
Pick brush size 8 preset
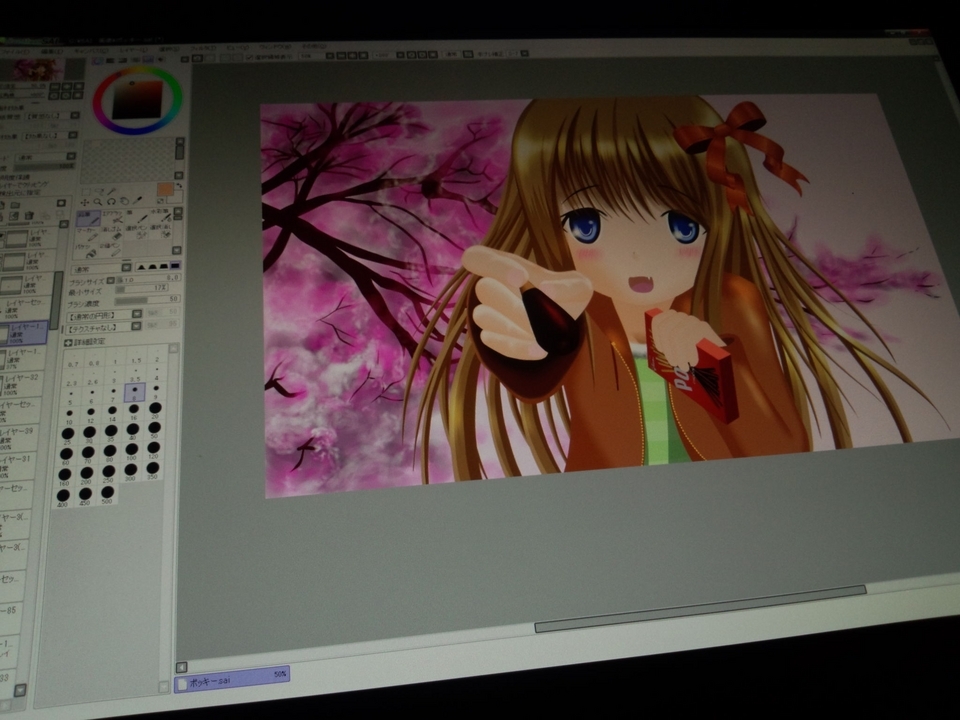pyautogui.click(x=134, y=392)
